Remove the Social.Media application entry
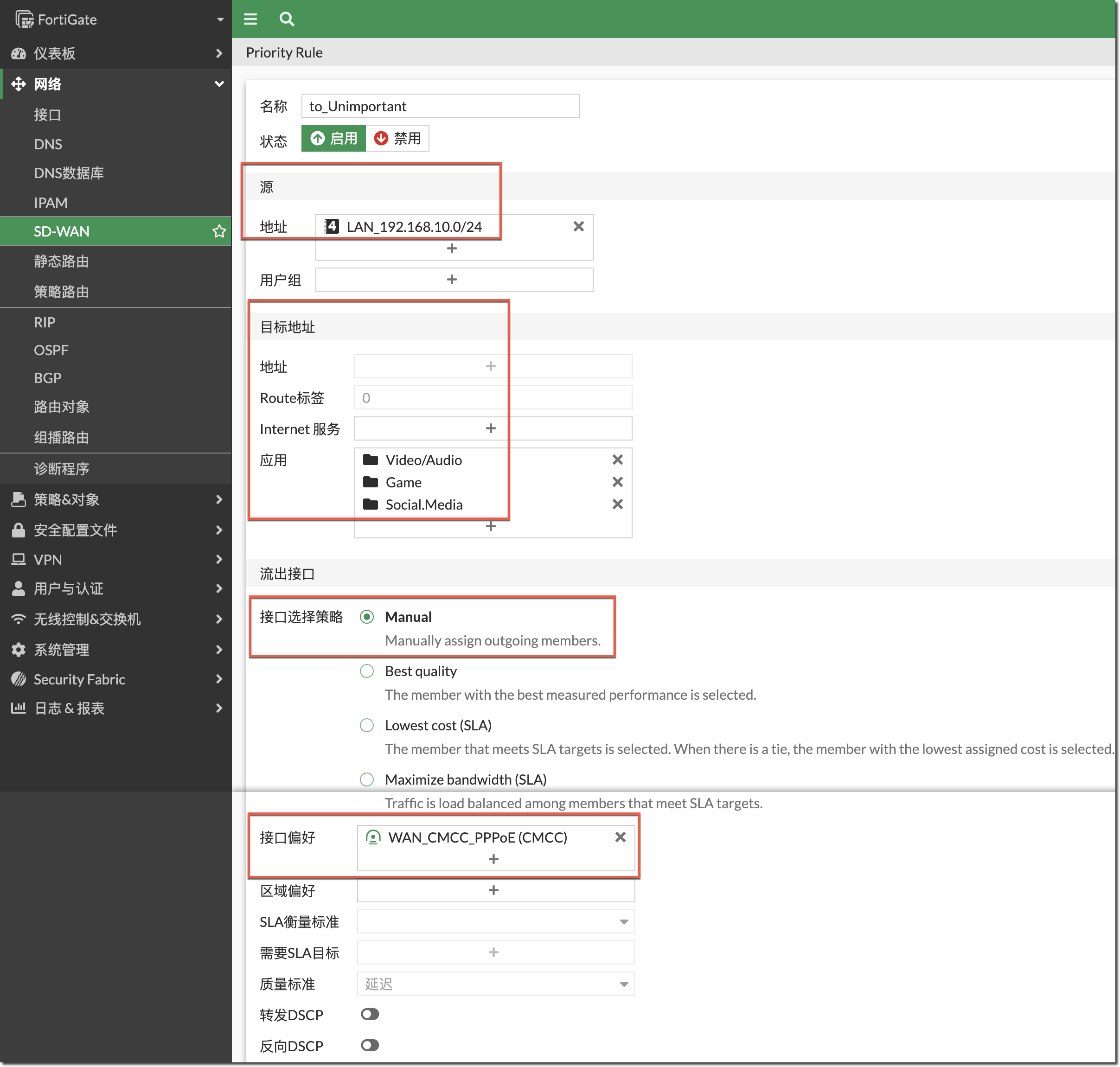Image resolution: width=1120 pixels, height=1067 pixels. pyautogui.click(x=617, y=504)
